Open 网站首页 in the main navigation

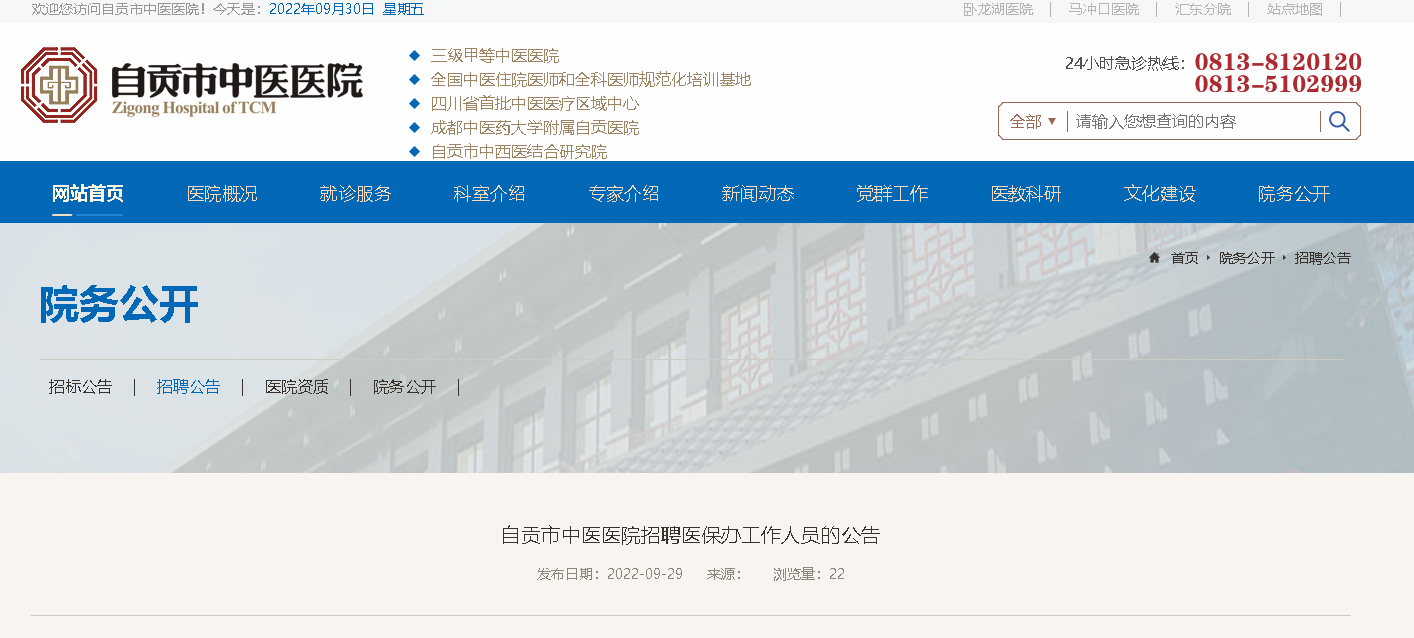pos(88,194)
